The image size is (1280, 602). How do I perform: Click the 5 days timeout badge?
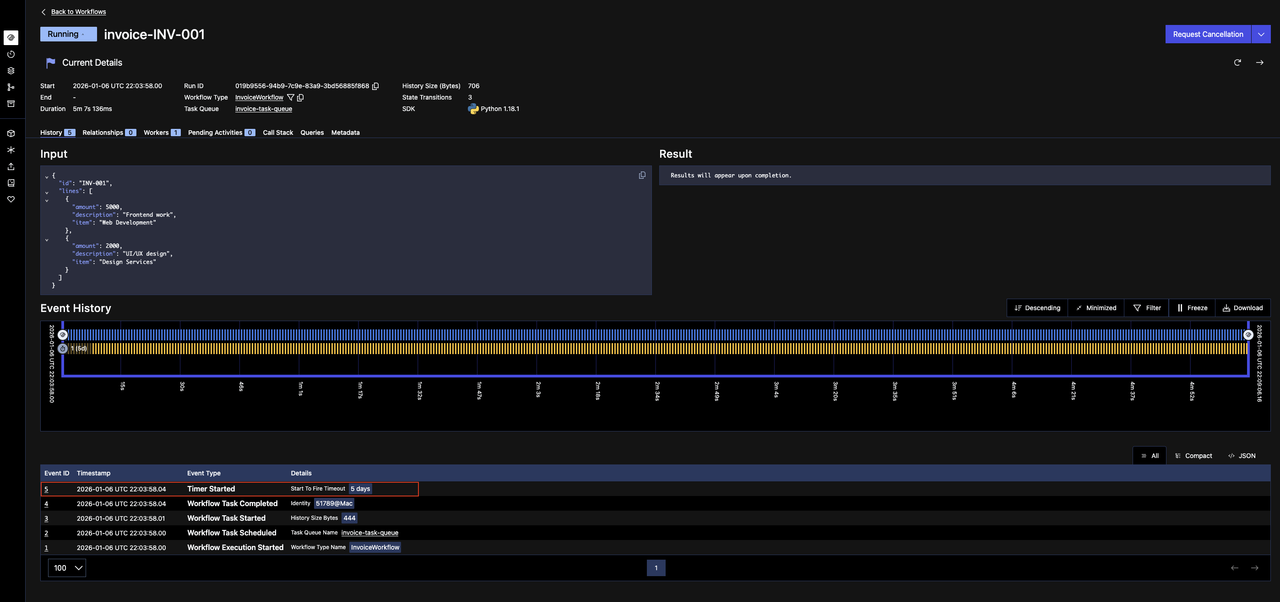(x=361, y=489)
